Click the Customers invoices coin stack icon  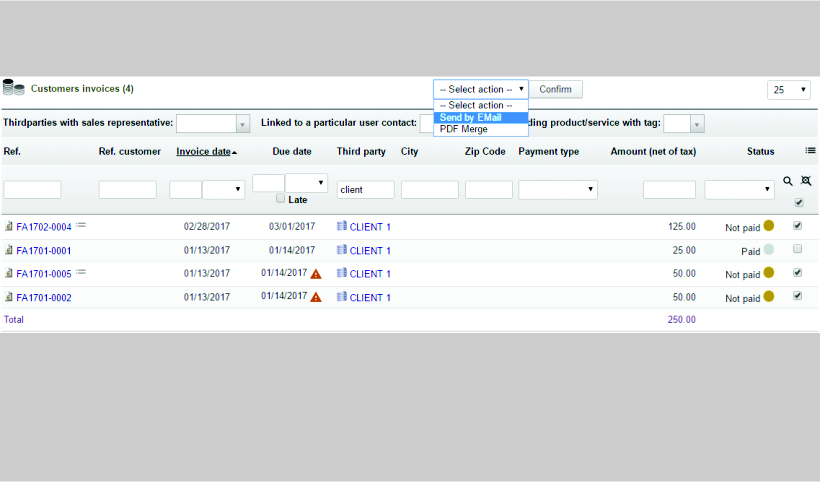pos(14,88)
